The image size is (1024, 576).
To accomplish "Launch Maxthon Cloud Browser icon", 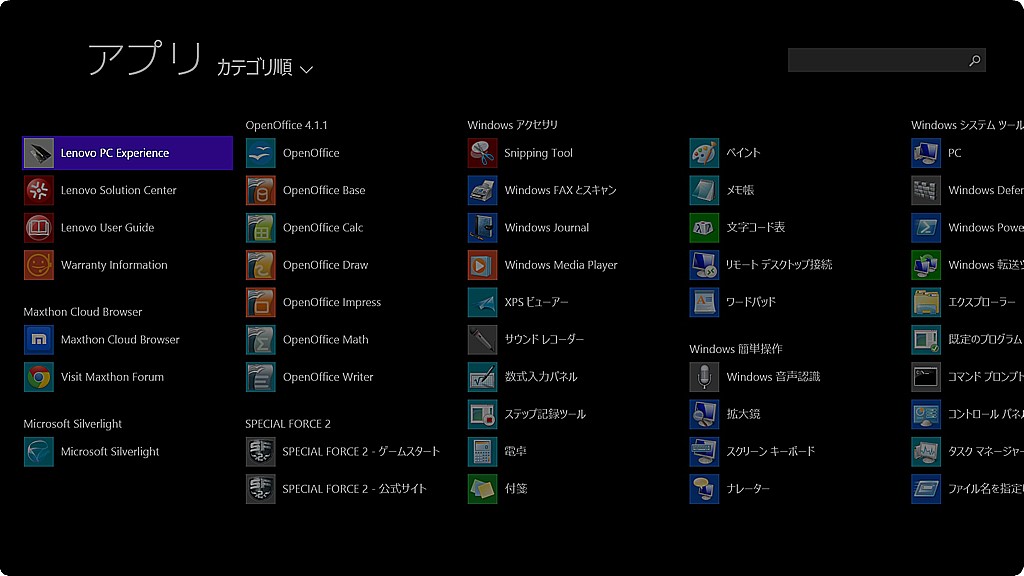I will (38, 340).
